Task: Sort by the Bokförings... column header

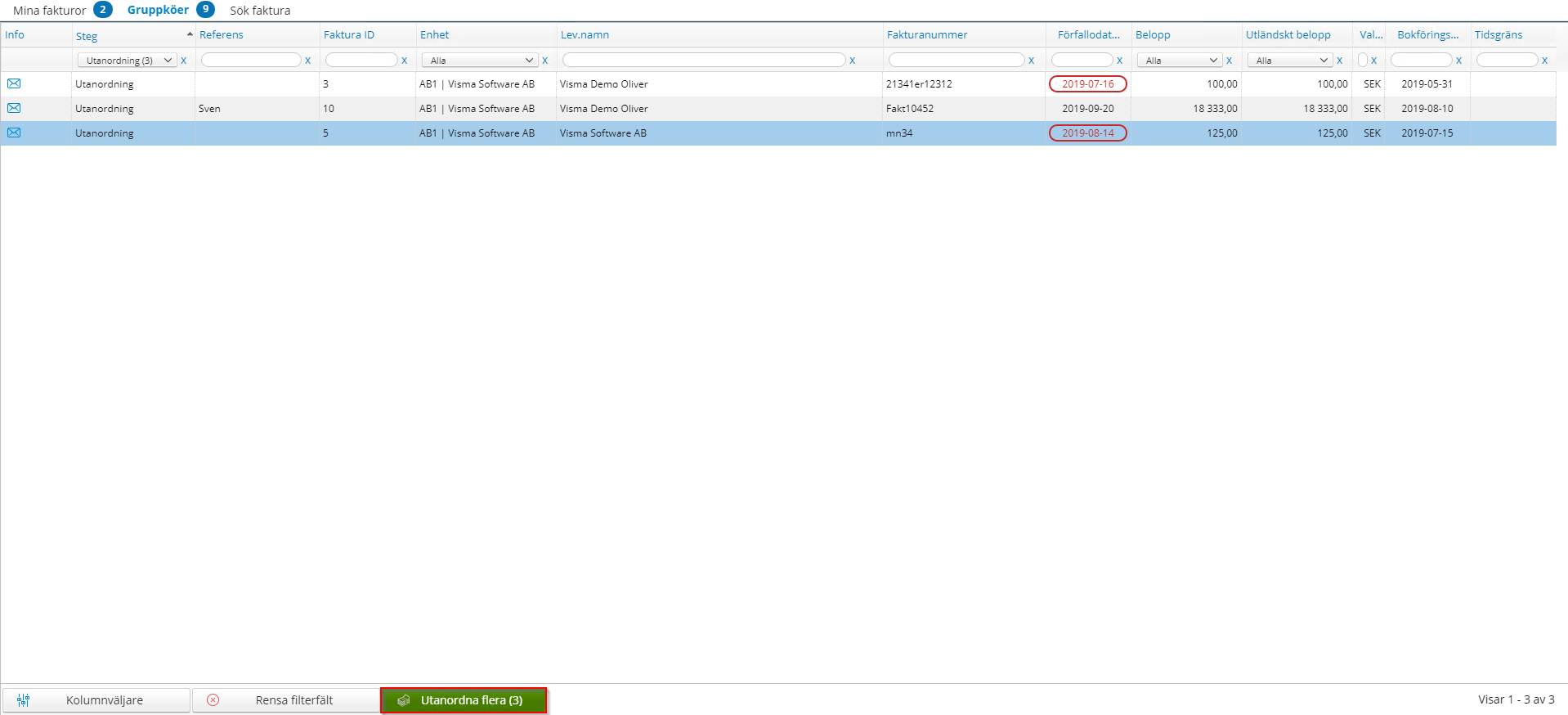Action: 1428,34
